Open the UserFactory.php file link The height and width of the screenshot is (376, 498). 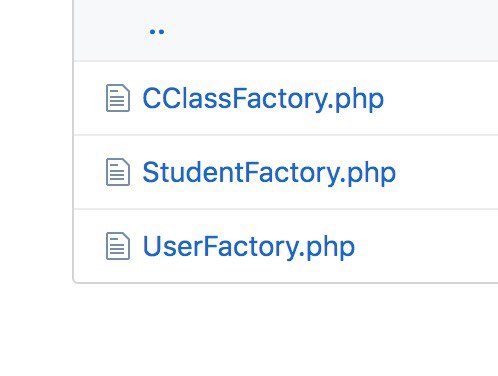point(249,247)
